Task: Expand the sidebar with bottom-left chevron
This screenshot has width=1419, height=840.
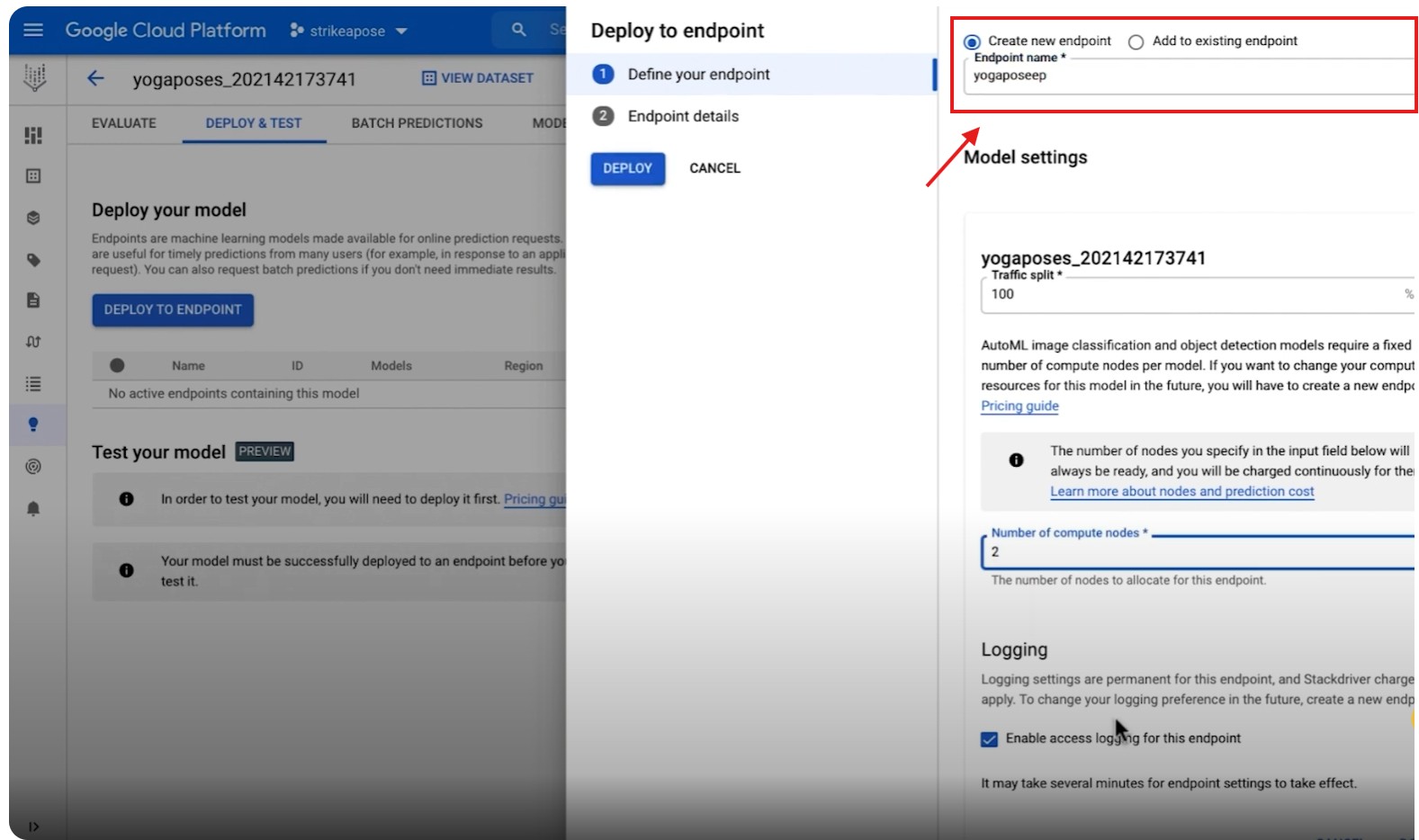Action: [x=33, y=827]
